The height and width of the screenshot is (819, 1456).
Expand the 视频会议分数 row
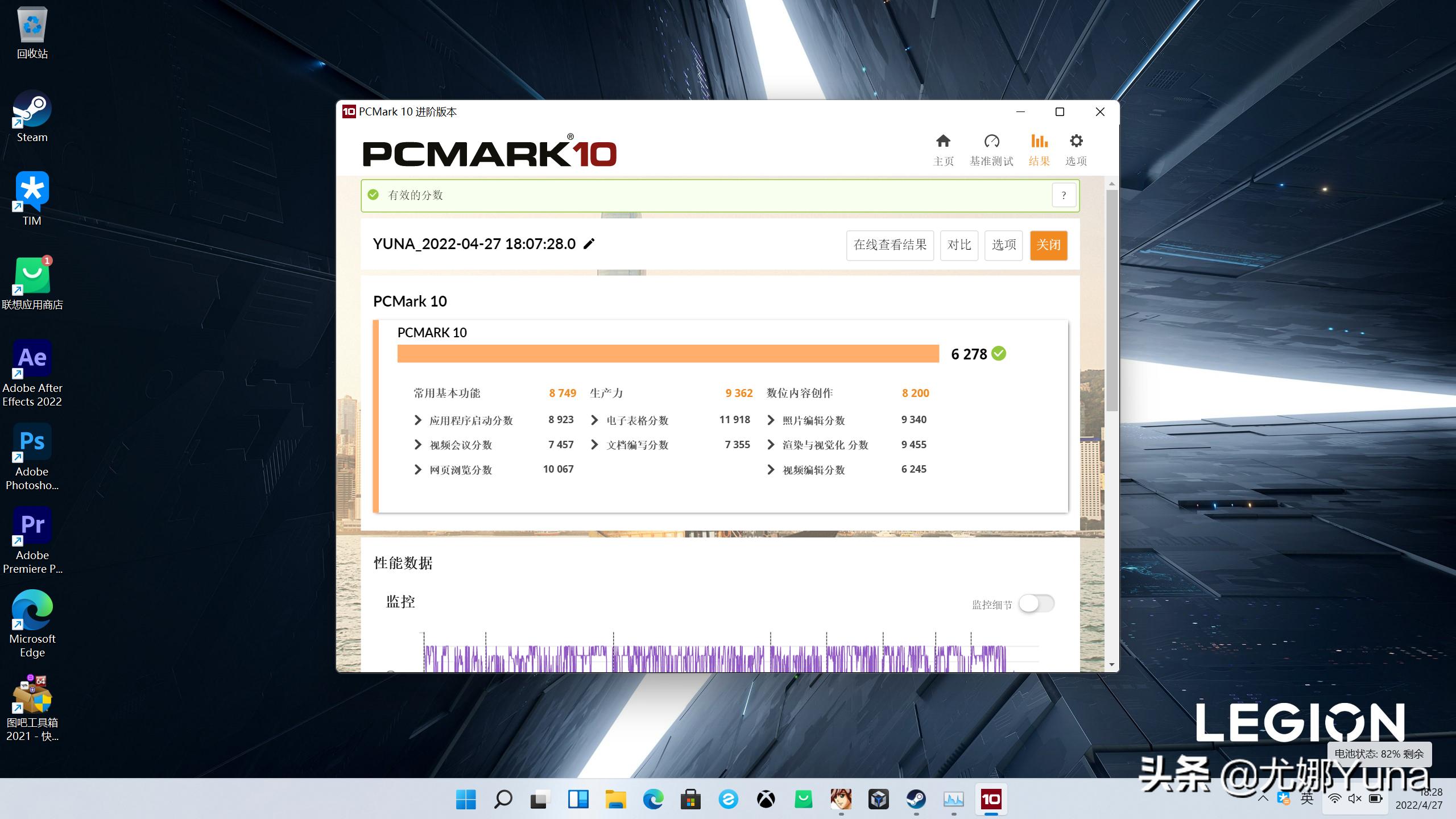click(x=418, y=445)
